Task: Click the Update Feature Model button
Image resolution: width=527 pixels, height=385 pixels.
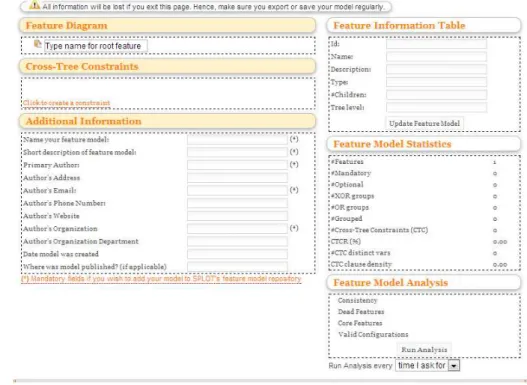Action: (424, 124)
